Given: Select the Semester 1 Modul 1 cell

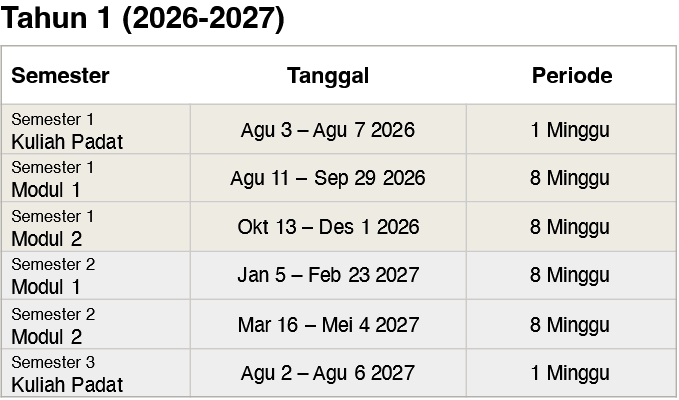Looking at the screenshot, I should tap(60, 179).
